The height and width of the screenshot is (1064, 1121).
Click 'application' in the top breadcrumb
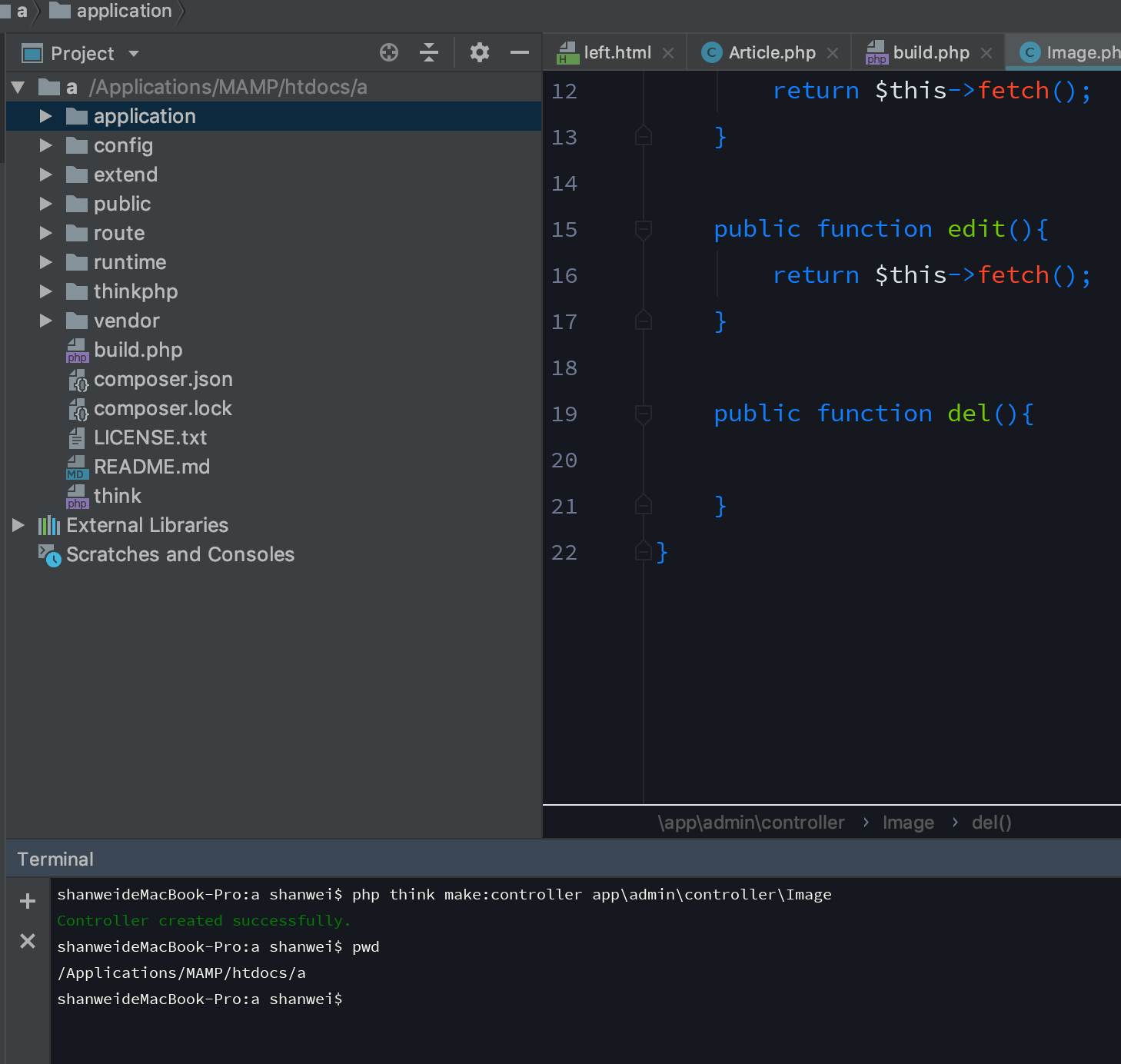coord(124,11)
